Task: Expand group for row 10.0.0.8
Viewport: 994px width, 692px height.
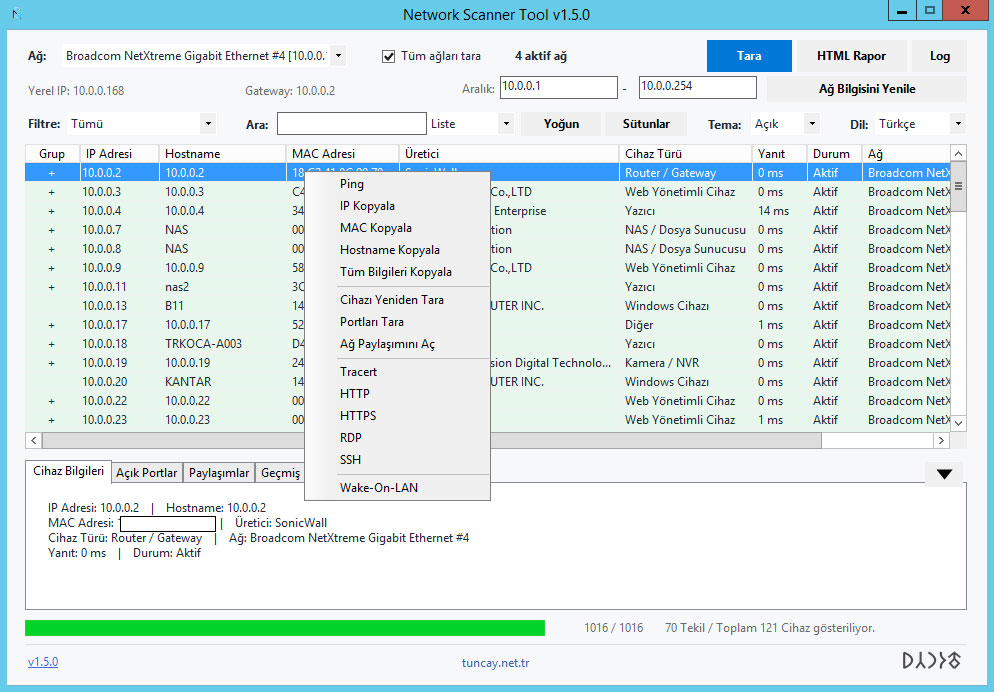Action: [52, 249]
